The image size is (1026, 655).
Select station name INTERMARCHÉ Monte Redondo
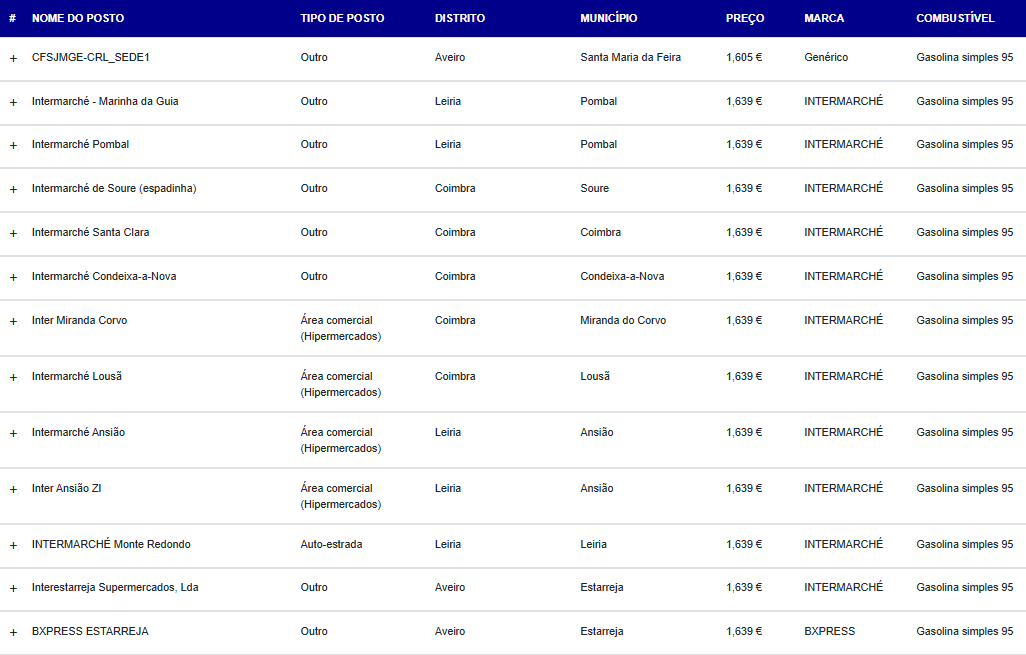click(111, 544)
